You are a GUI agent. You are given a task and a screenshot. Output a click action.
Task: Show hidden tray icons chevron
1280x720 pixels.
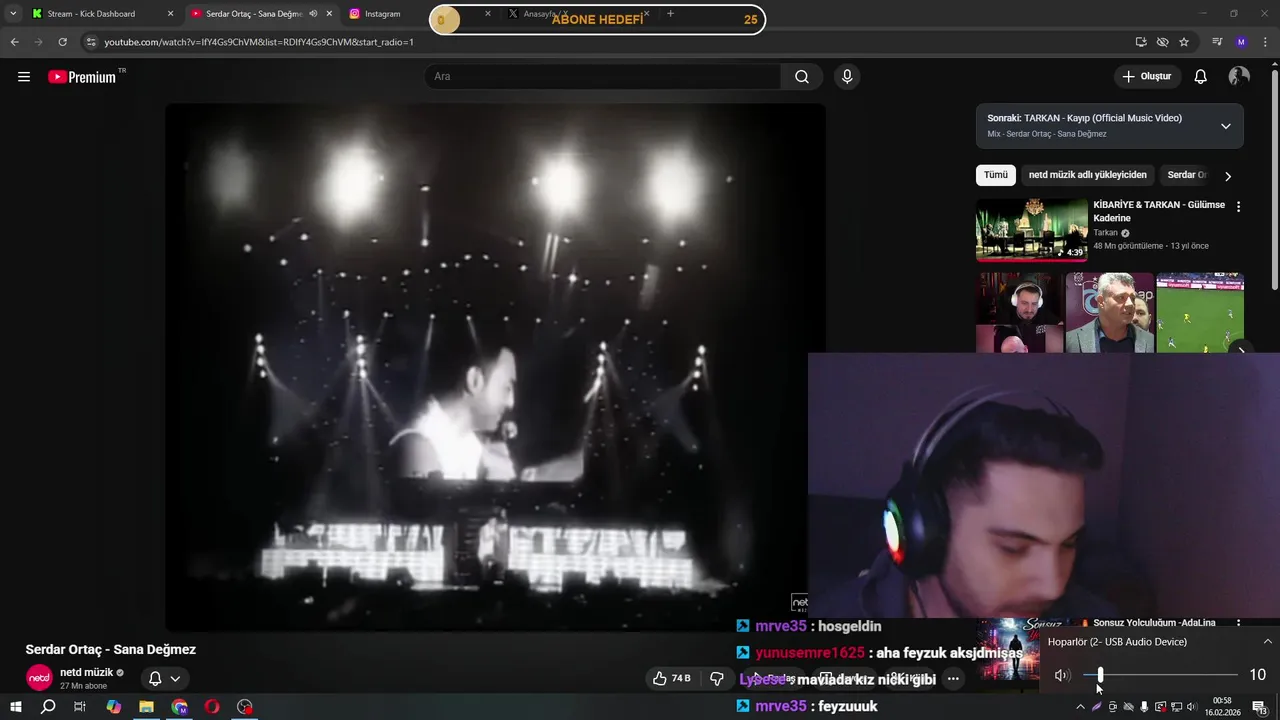[1080, 707]
